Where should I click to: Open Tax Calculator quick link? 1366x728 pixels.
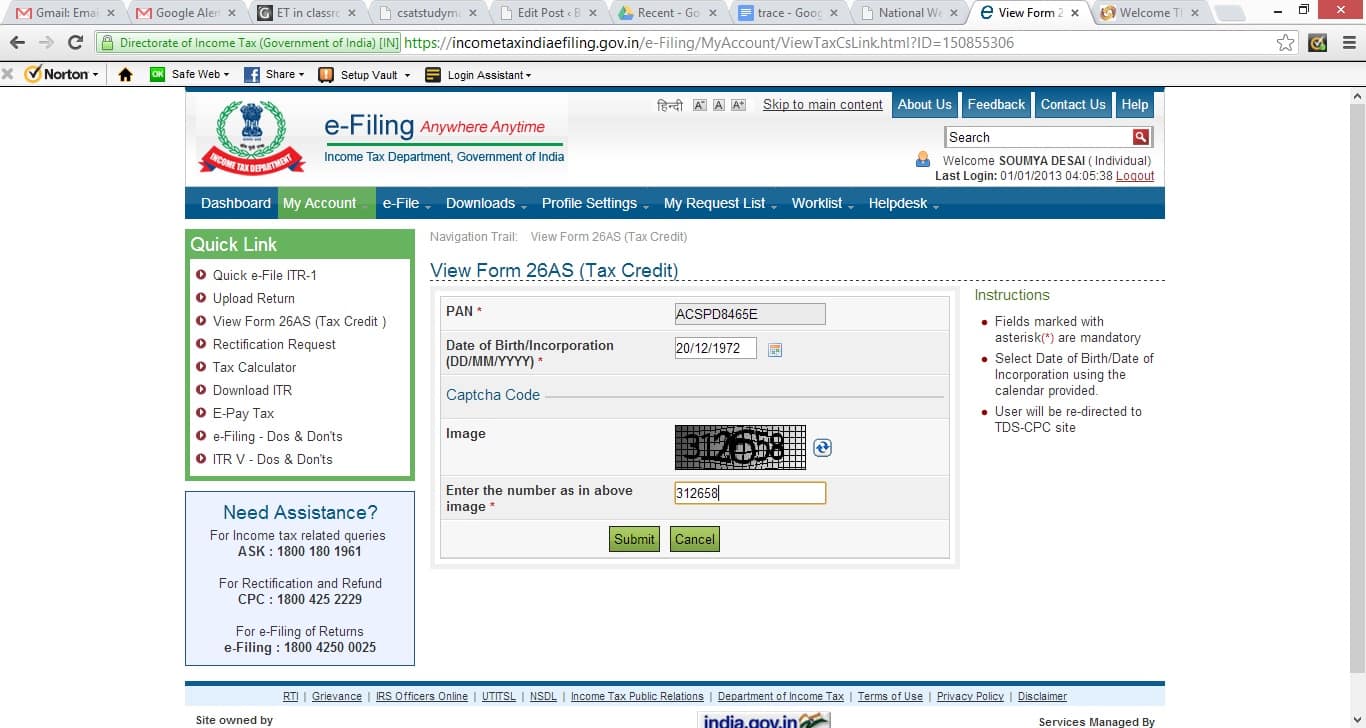pos(254,367)
